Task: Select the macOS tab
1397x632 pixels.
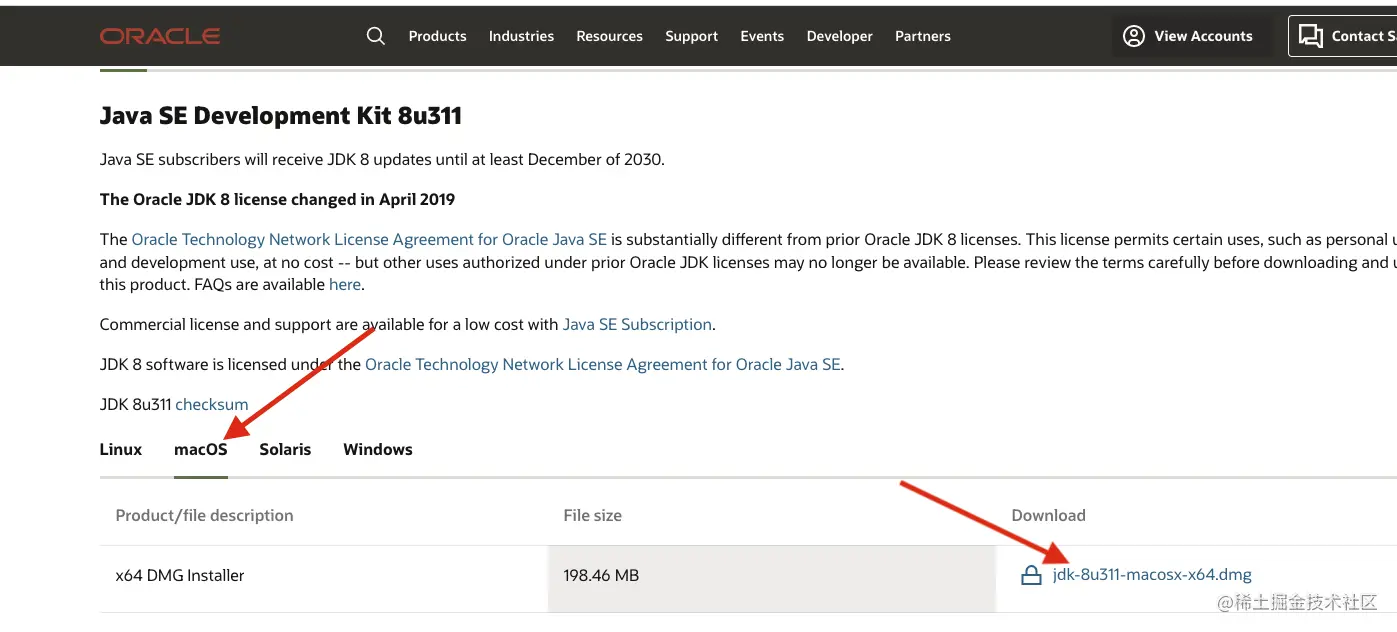Action: point(201,450)
